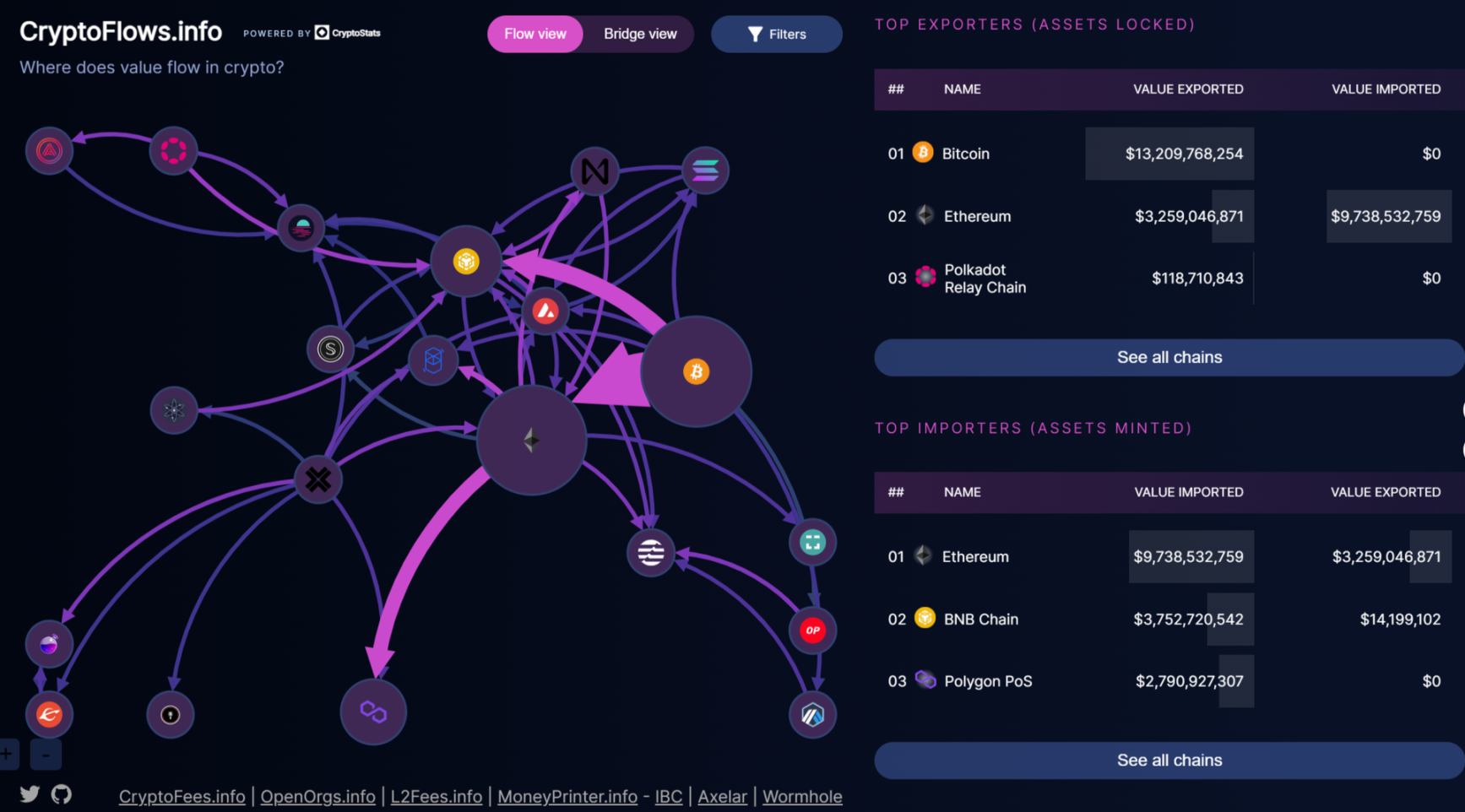This screenshot has width=1465, height=812.
Task: Click the CryptoStats logo
Action: [x=347, y=33]
